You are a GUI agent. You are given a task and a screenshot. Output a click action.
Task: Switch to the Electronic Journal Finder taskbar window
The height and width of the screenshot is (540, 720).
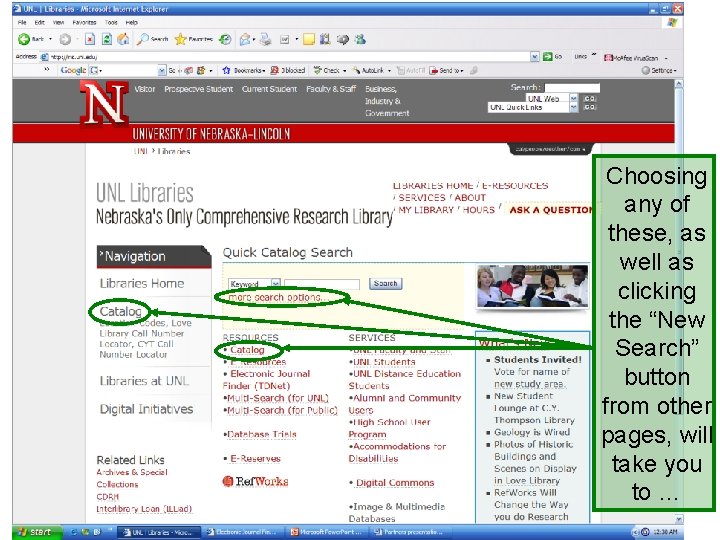[x=242, y=532]
